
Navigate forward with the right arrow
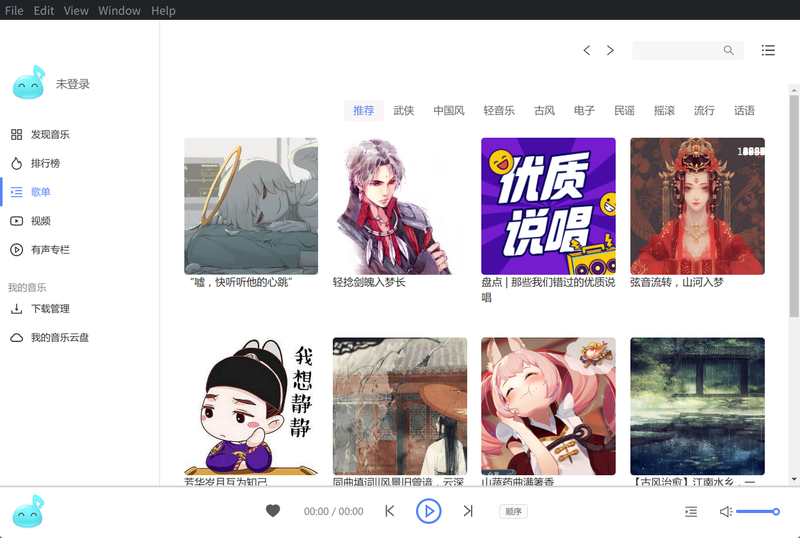(610, 50)
